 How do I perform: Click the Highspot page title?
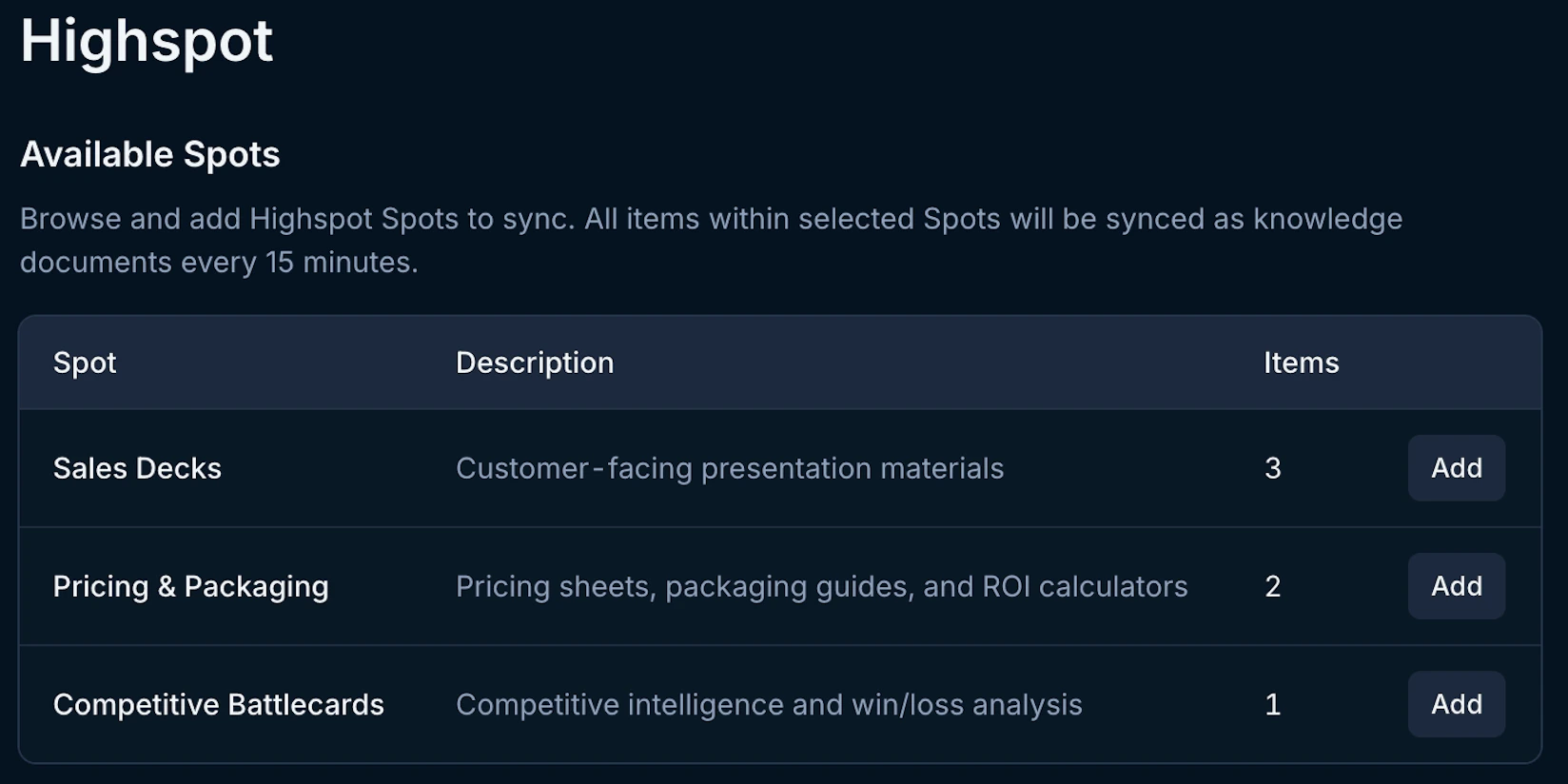click(x=147, y=41)
